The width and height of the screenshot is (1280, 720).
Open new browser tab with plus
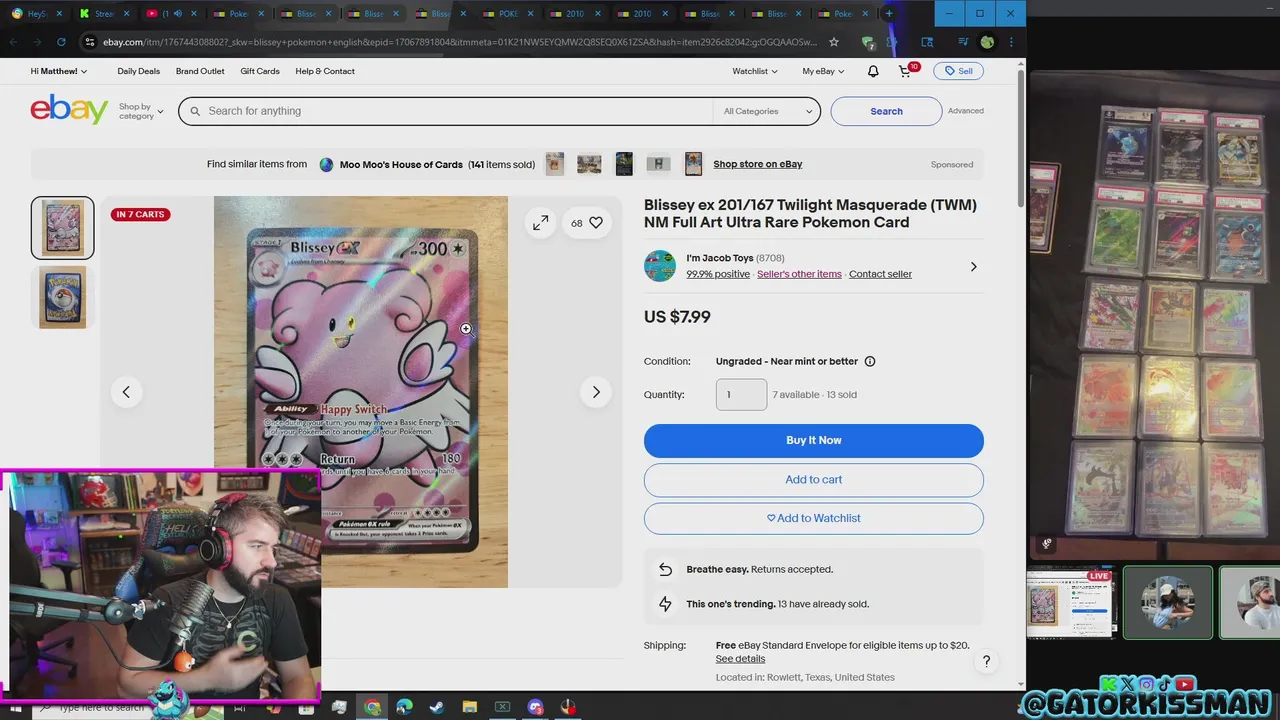[889, 14]
